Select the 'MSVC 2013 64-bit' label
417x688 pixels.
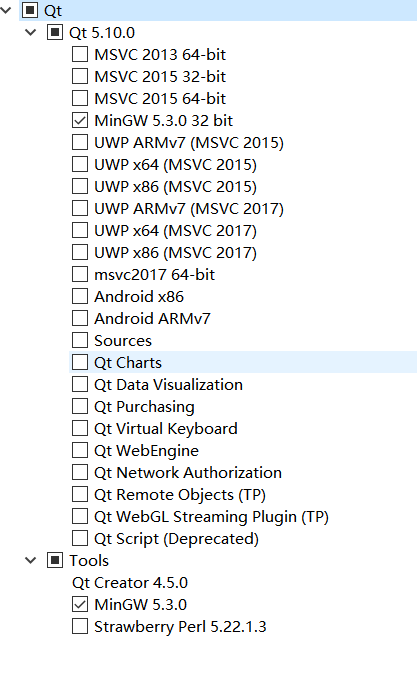(160, 54)
